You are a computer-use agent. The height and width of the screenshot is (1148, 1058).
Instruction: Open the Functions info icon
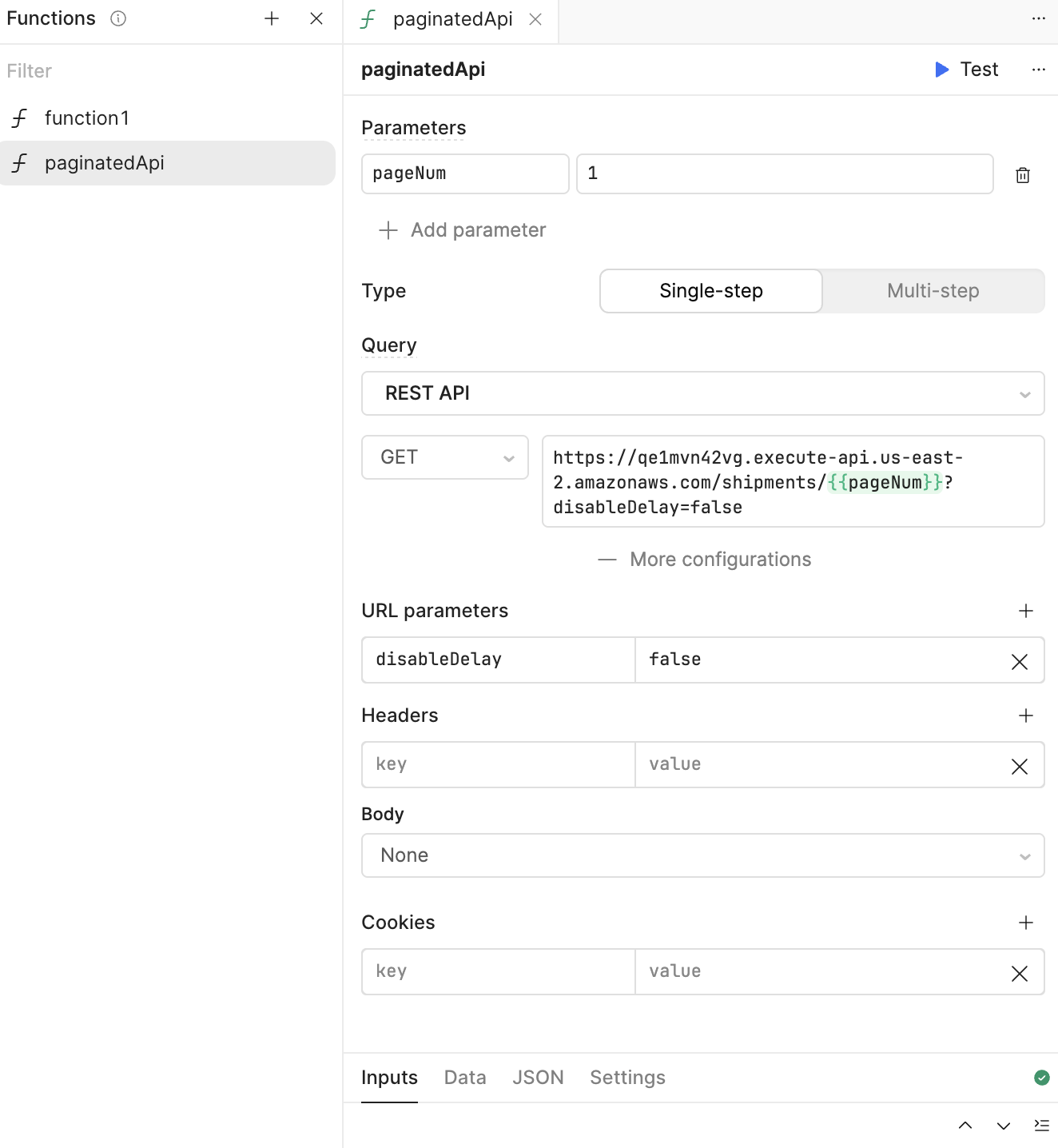pos(118,18)
